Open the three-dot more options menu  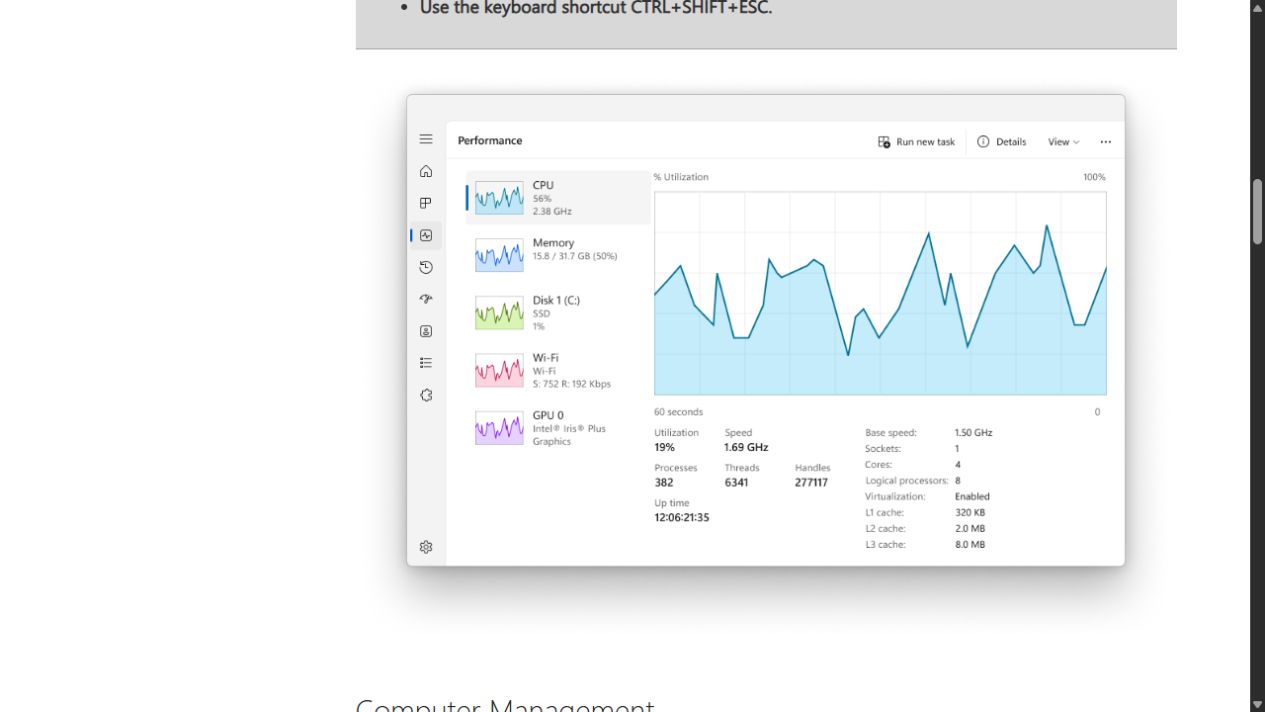pos(1105,142)
